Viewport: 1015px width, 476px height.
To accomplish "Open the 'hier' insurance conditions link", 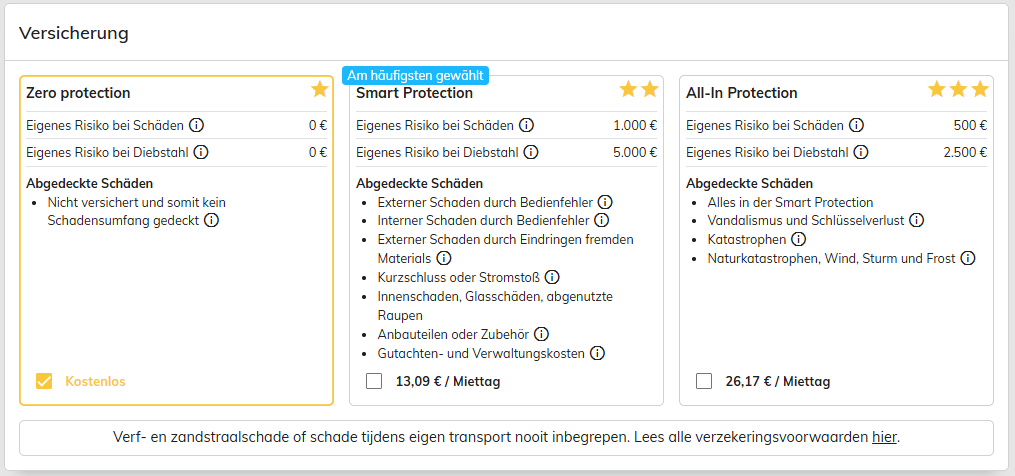I will (884, 436).
